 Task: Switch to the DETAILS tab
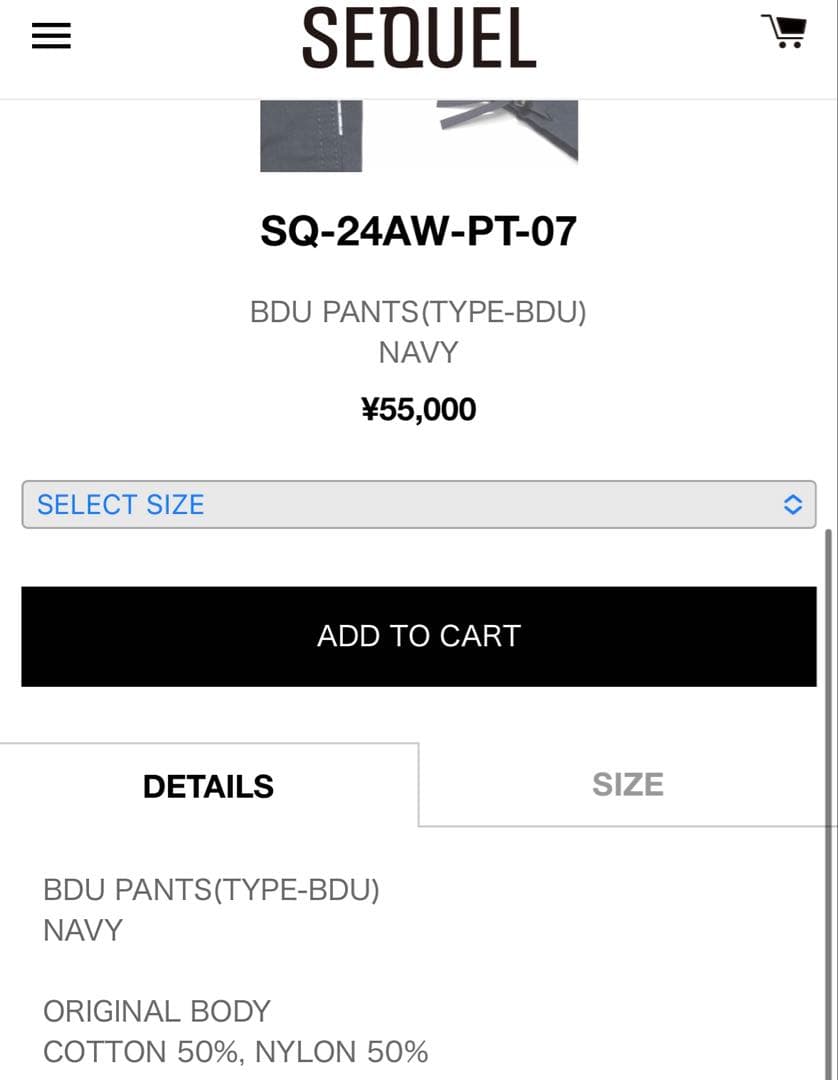208,786
